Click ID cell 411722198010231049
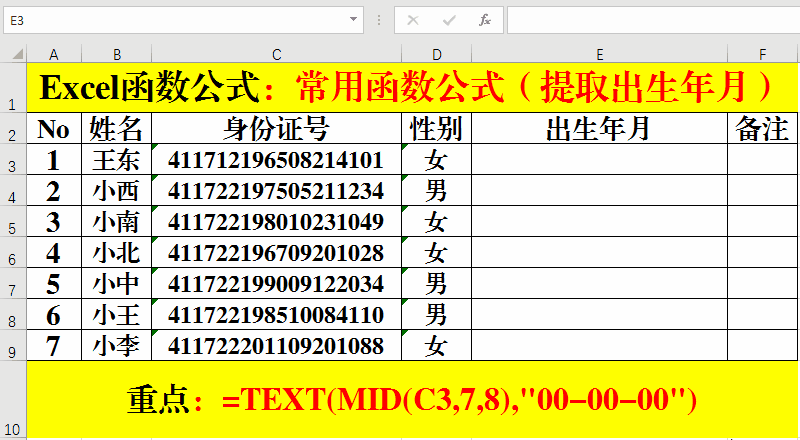This screenshot has width=800, height=440. [277, 221]
